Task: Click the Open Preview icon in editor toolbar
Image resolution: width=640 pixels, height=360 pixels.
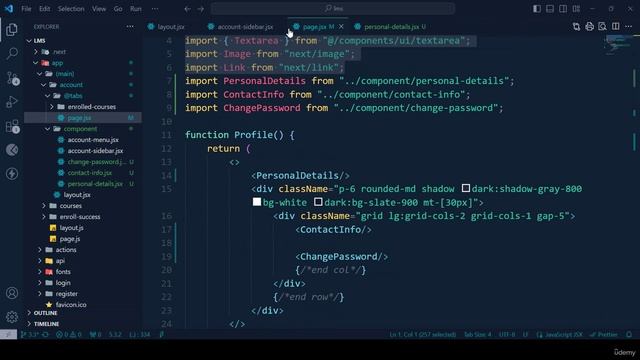Action: click(x=602, y=27)
